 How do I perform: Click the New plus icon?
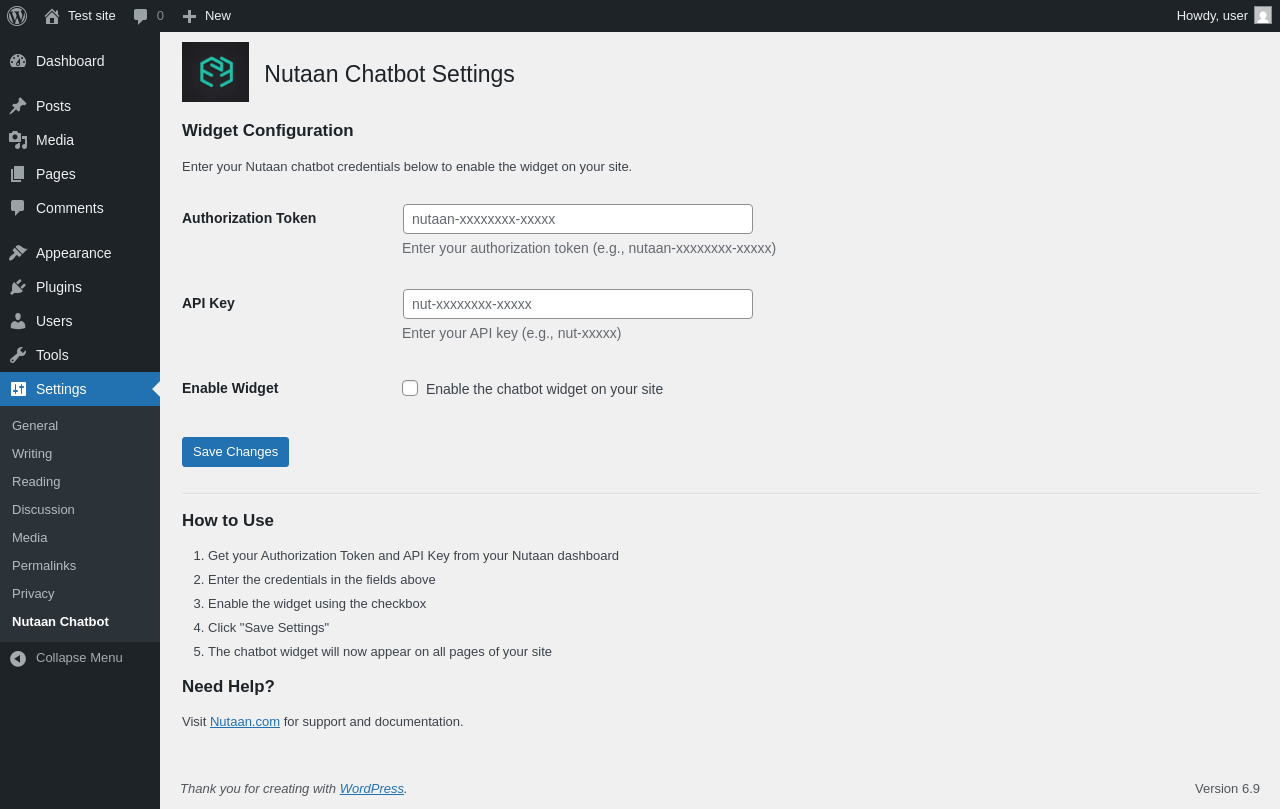pyautogui.click(x=189, y=16)
